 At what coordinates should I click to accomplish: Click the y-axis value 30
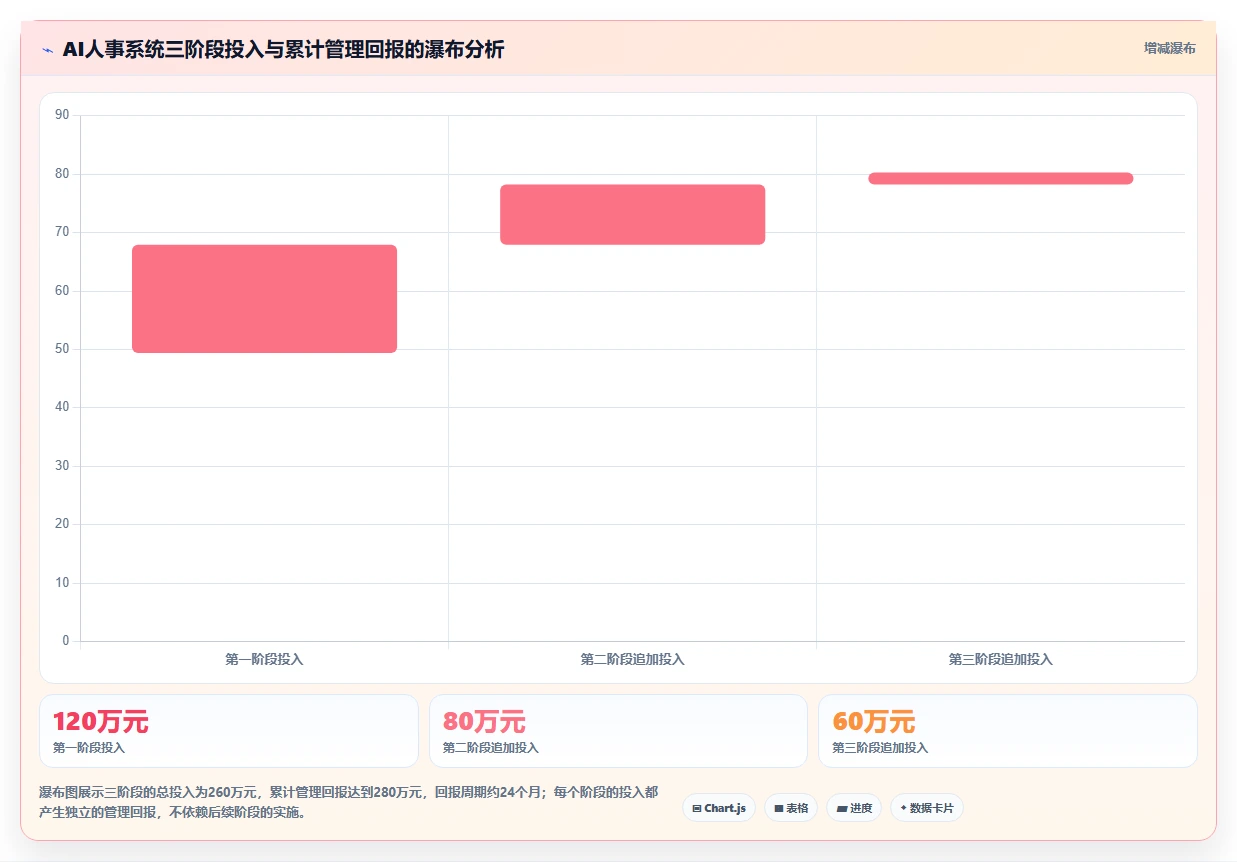pyautogui.click(x=62, y=466)
